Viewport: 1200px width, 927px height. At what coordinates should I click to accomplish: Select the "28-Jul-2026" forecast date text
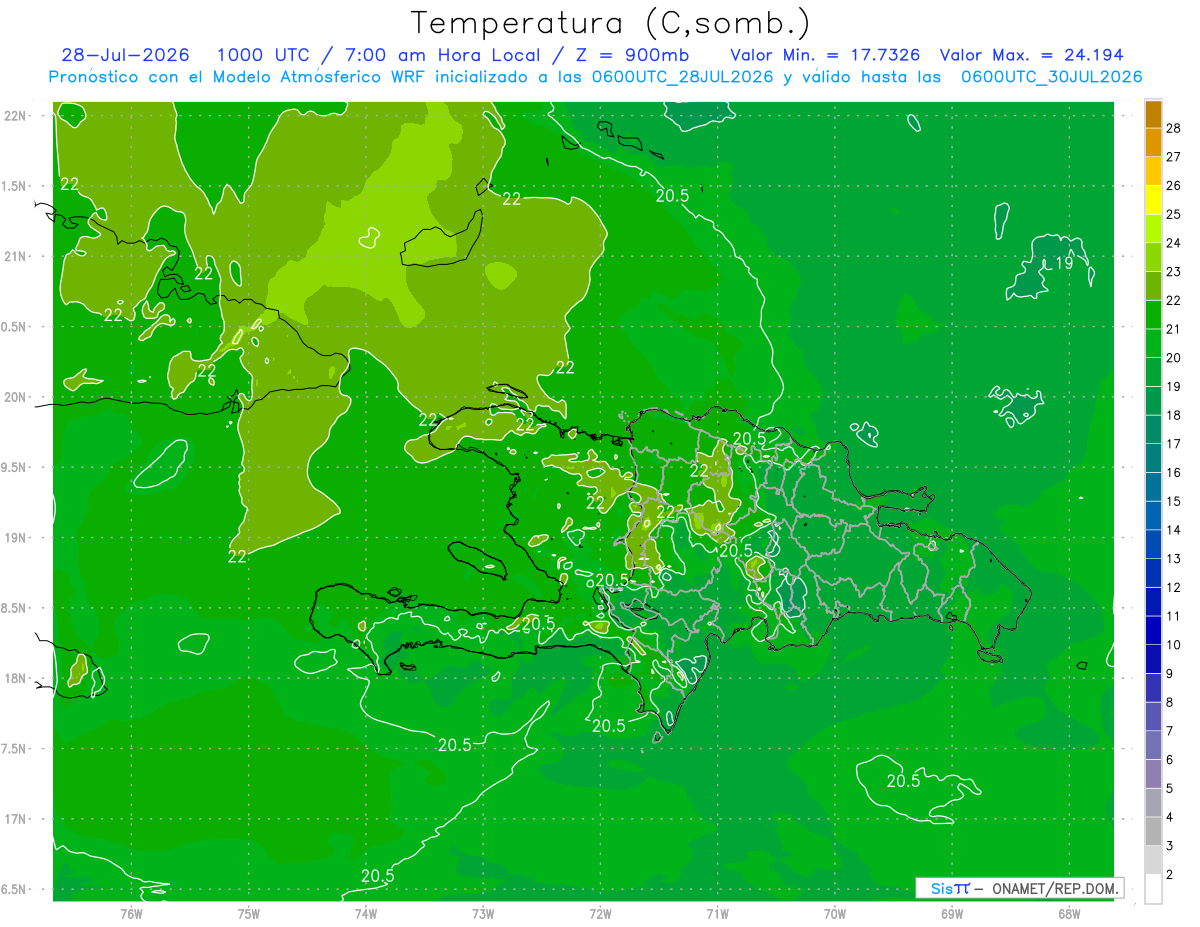coord(125,55)
